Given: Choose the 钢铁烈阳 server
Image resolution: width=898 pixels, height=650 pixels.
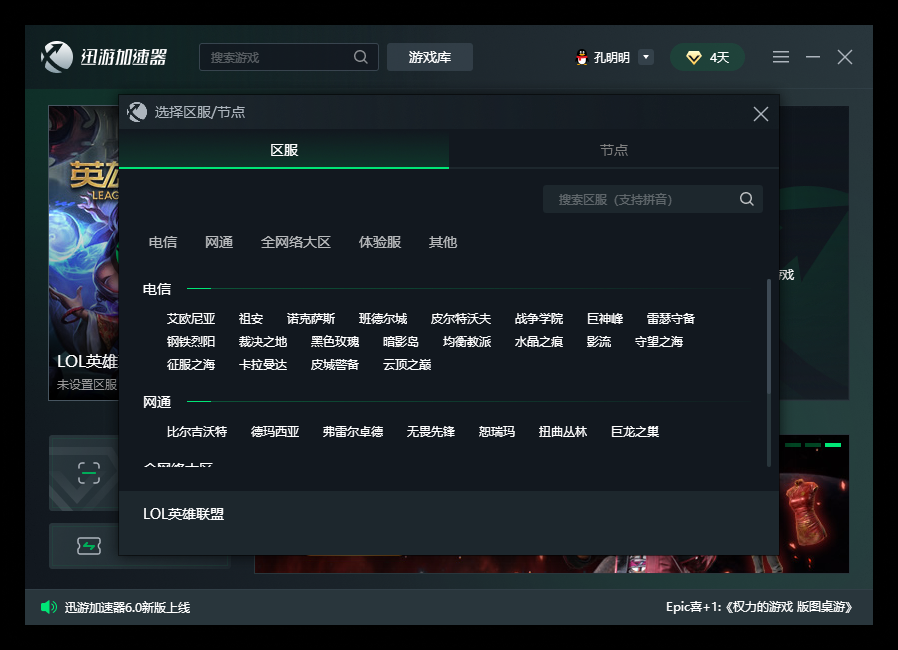Looking at the screenshot, I should [191, 342].
